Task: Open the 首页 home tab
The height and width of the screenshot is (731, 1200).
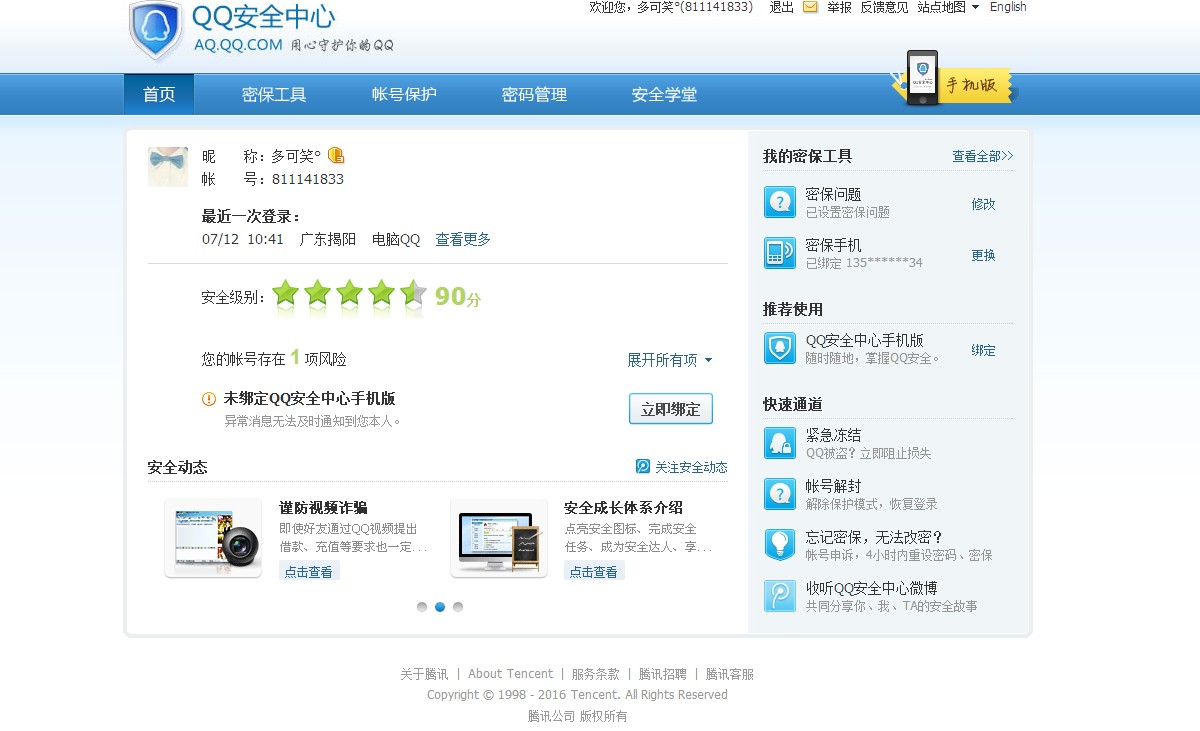Action: (159, 94)
